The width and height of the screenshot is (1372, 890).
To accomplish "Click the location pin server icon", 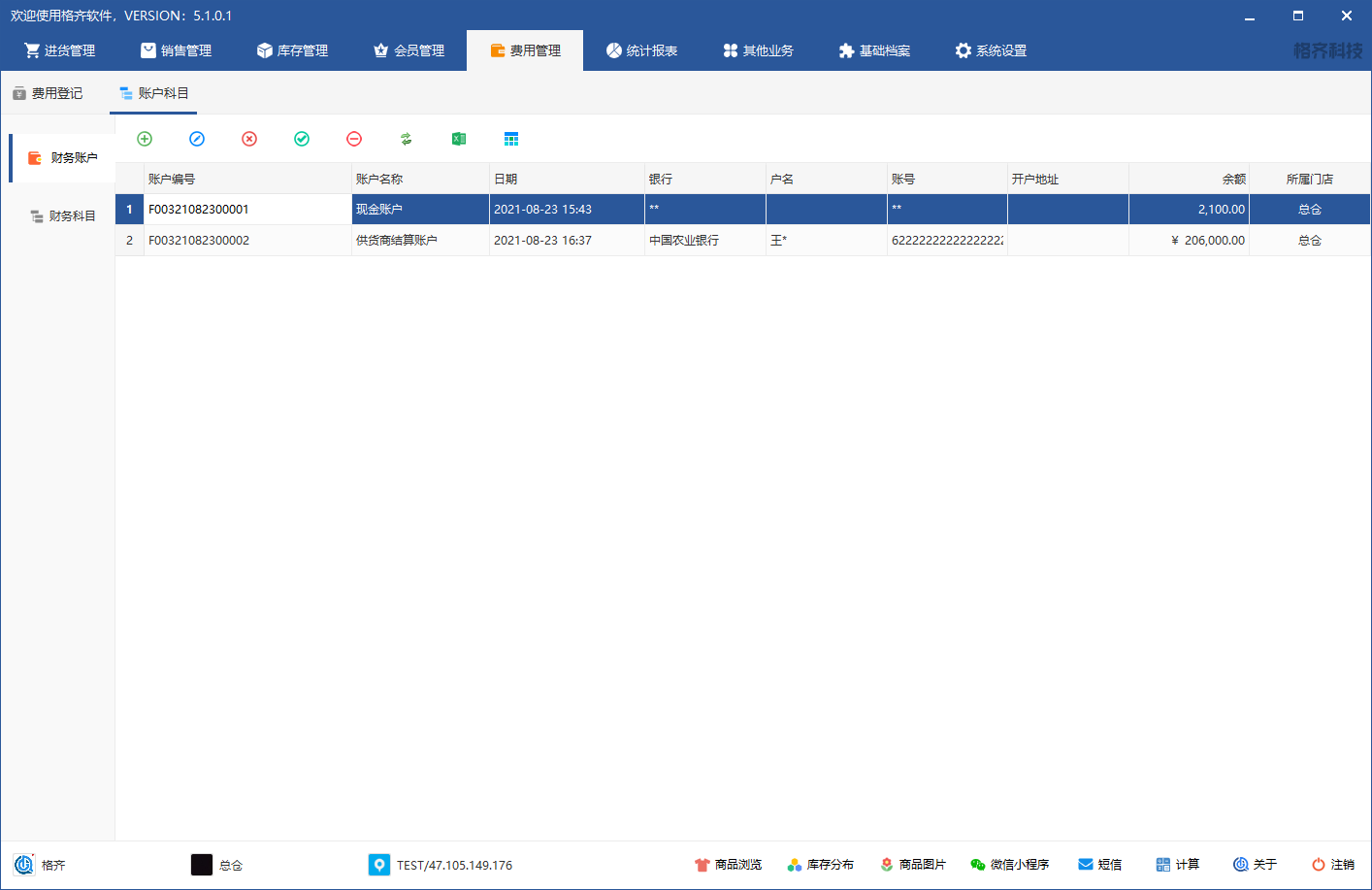I will click(379, 865).
